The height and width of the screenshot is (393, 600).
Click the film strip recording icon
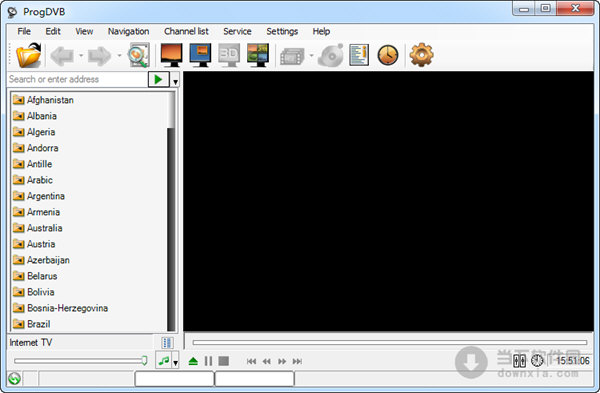pos(292,57)
